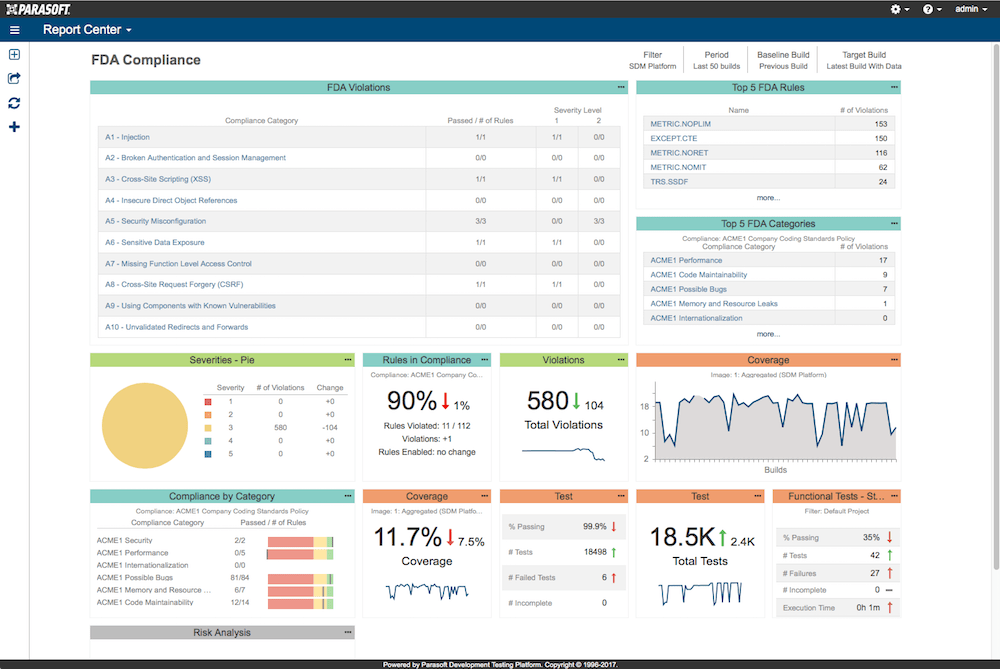Open the hamburger navigation menu
The image size is (1000, 669).
pyautogui.click(x=14, y=29)
